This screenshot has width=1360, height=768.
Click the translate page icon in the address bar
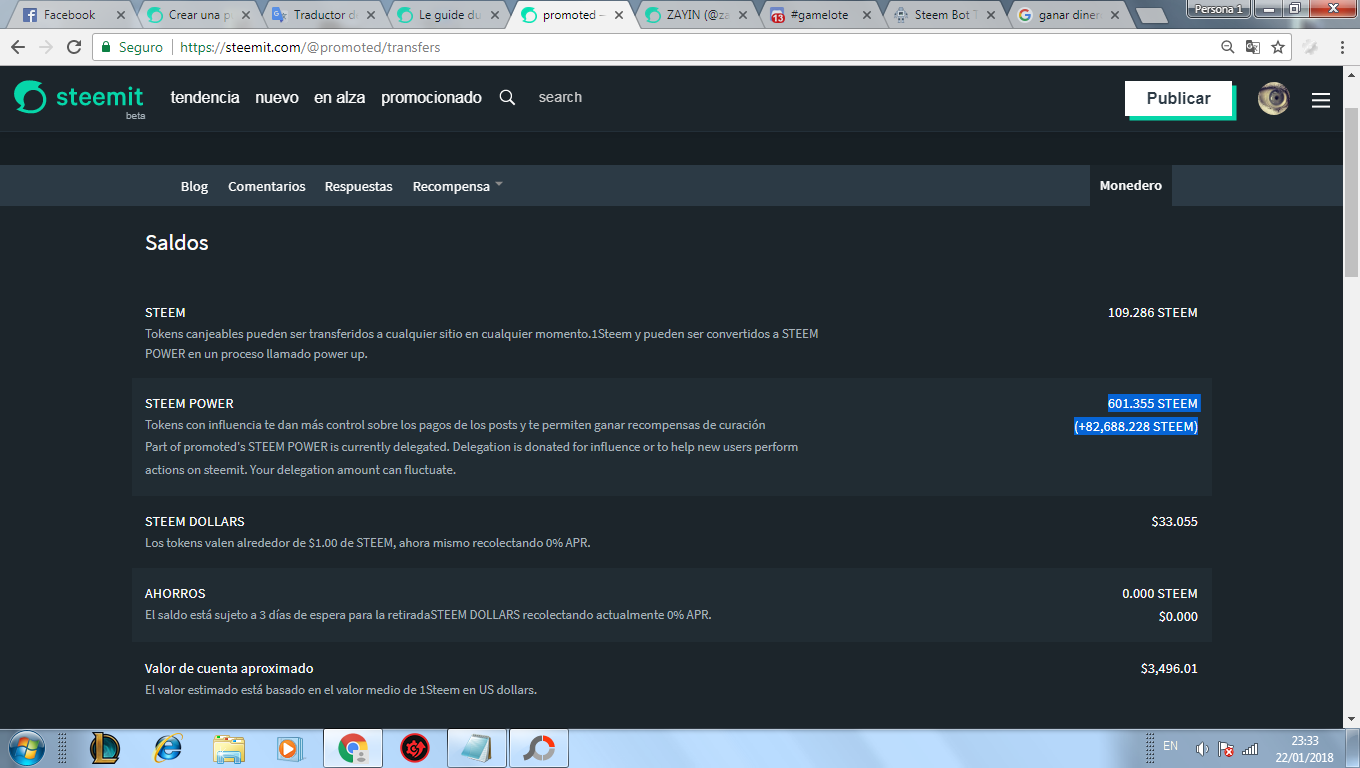tap(1253, 47)
